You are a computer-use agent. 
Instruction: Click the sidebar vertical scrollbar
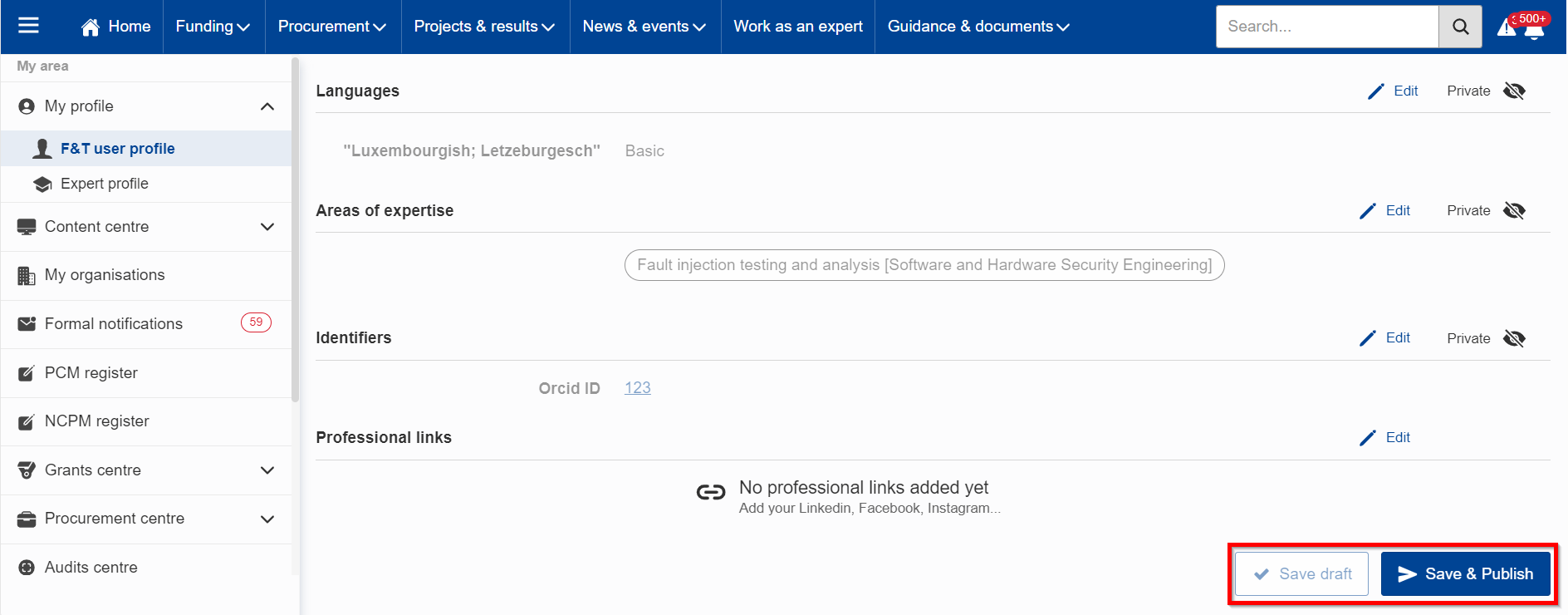click(295, 230)
